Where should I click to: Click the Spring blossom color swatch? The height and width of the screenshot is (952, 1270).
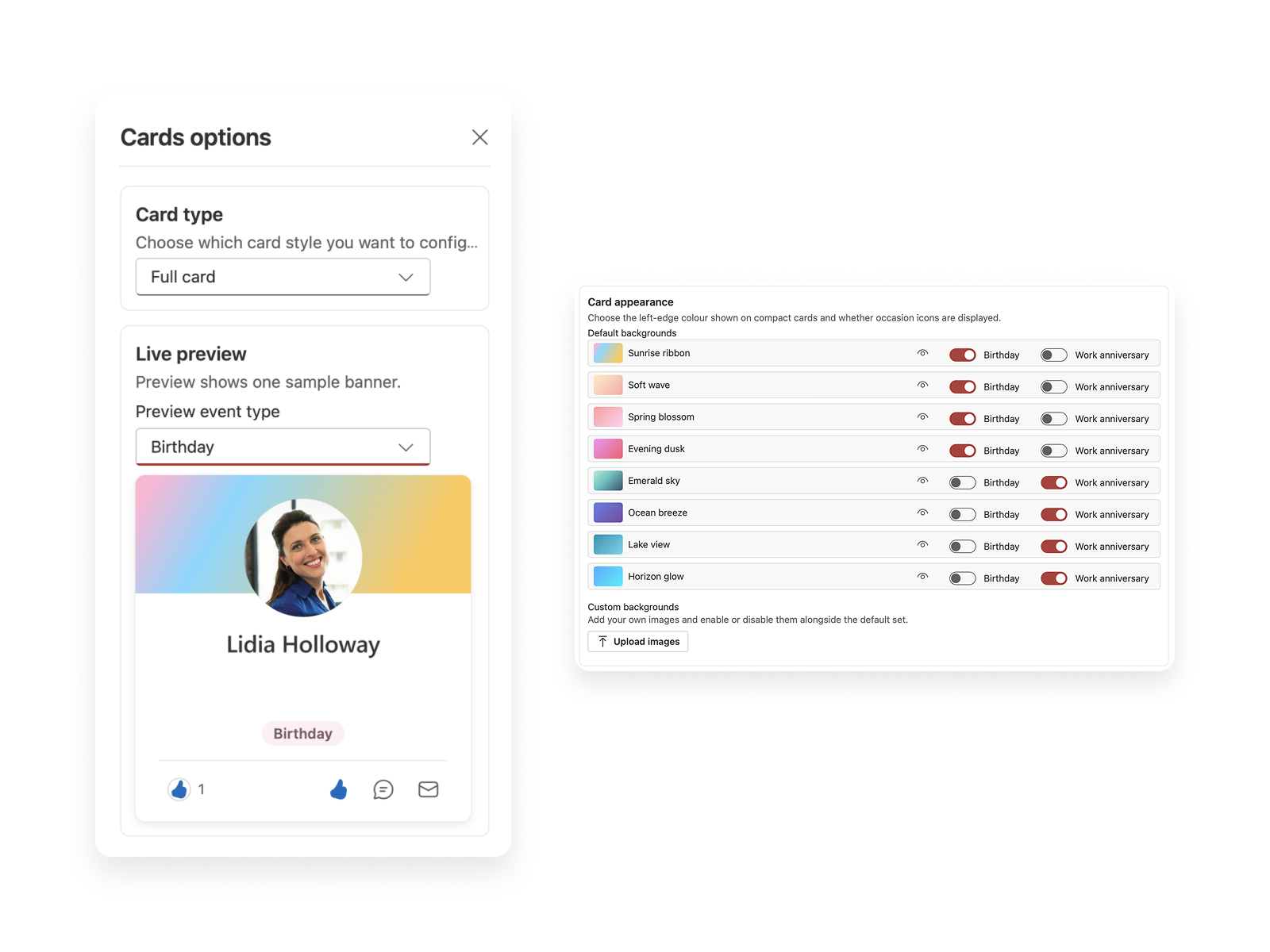point(608,416)
